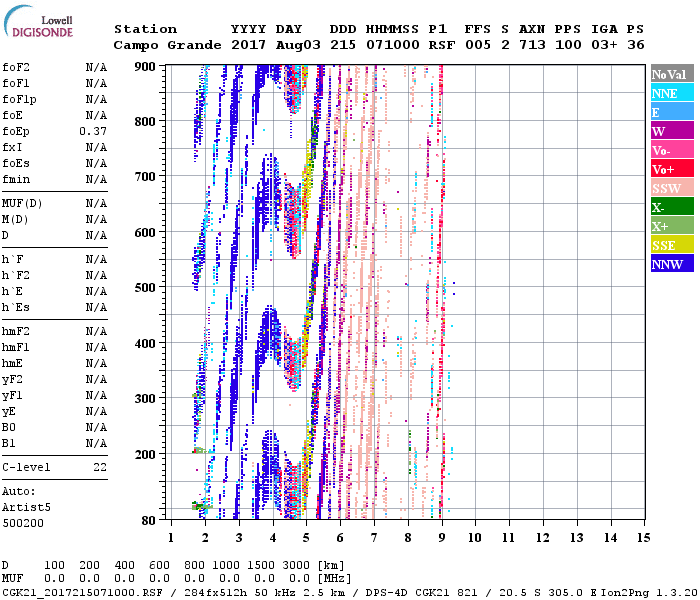Select the Vo- pink legend swatch
The height and width of the screenshot is (600, 700).
672,150
